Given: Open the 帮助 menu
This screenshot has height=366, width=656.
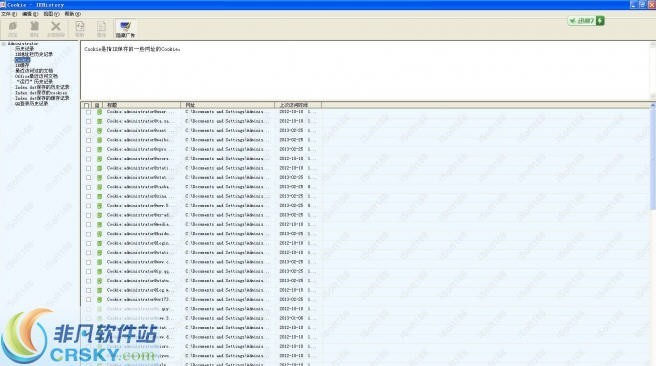Looking at the screenshot, I should (x=72, y=14).
